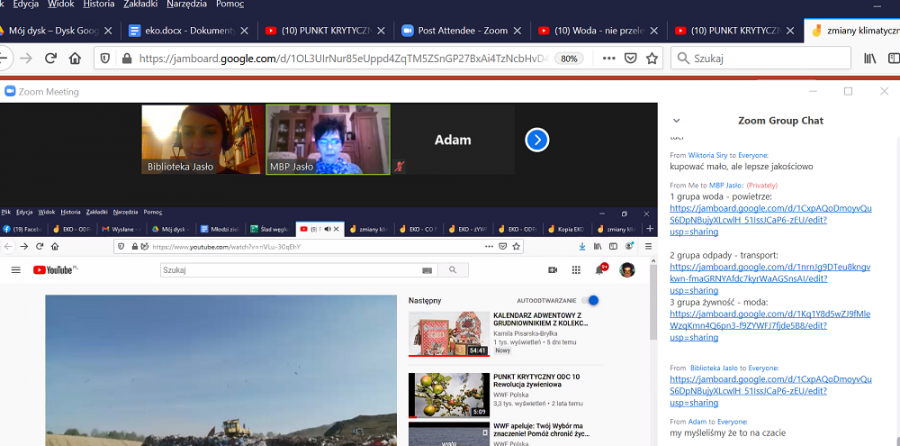Click the Szukaj search box in outer Firefox
Viewport: 900px width, 446px height.
click(x=761, y=58)
